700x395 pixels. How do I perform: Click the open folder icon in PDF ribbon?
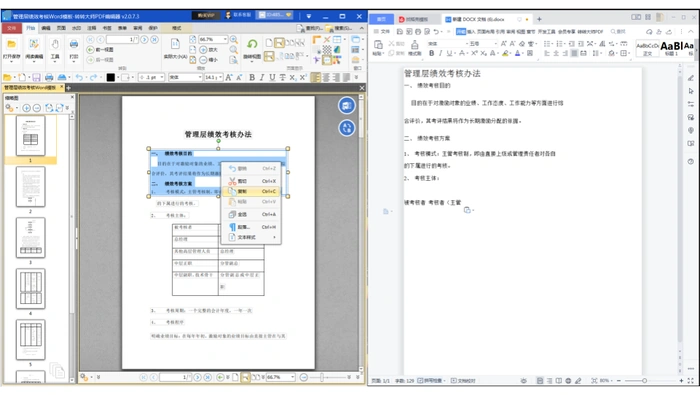tap(12, 44)
